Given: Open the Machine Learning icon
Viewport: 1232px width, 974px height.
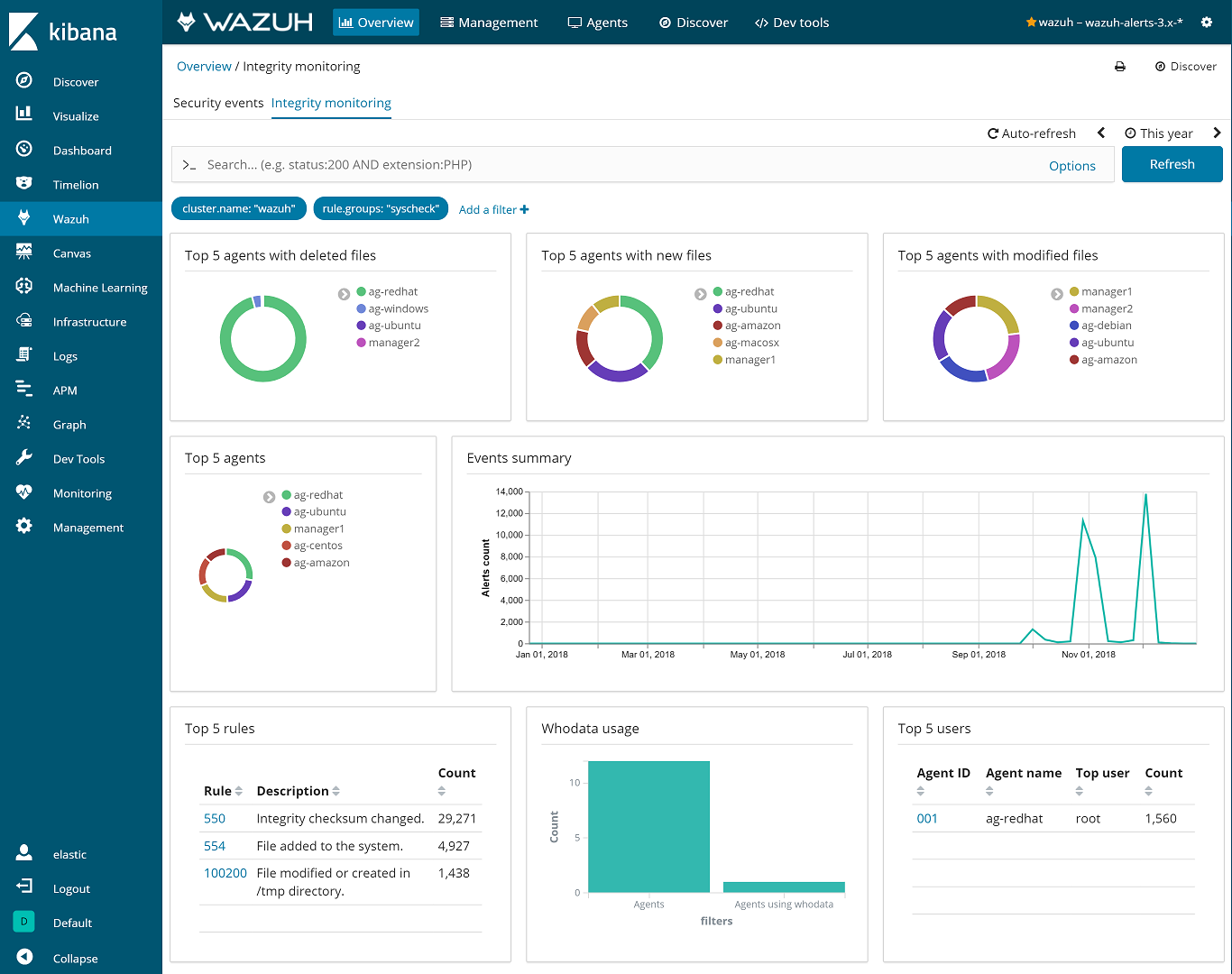Looking at the screenshot, I should tap(24, 287).
